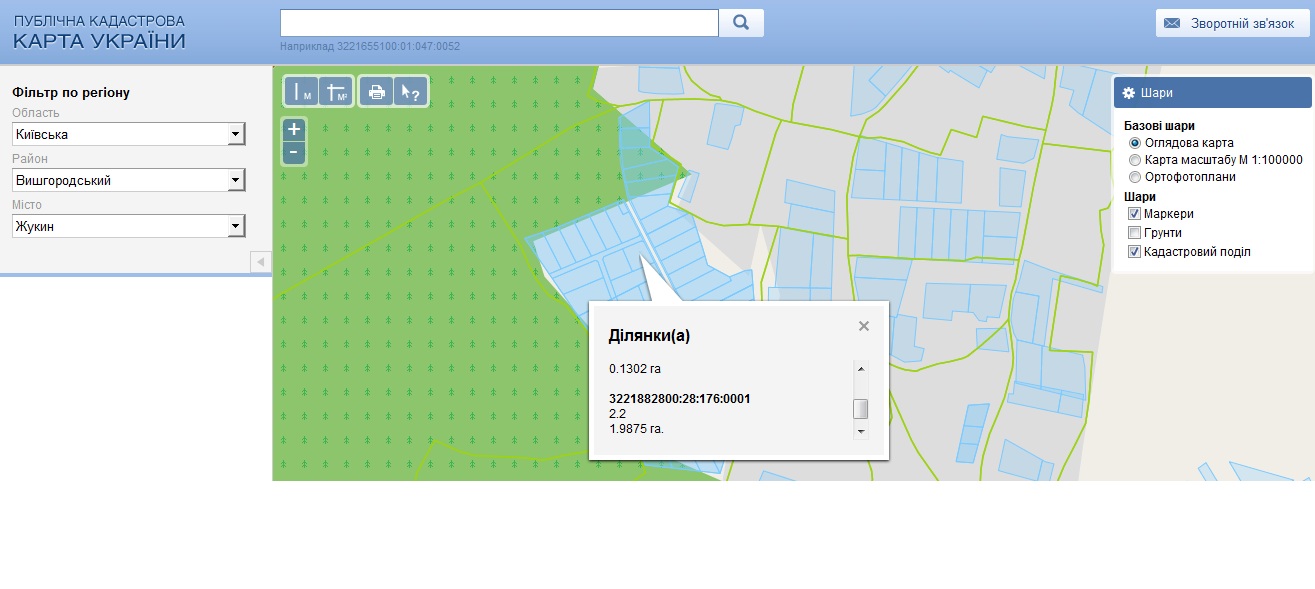Select Карта масштабу М 1:100000 base layer
Viewport: 1315px width, 589px height.
point(1135,160)
